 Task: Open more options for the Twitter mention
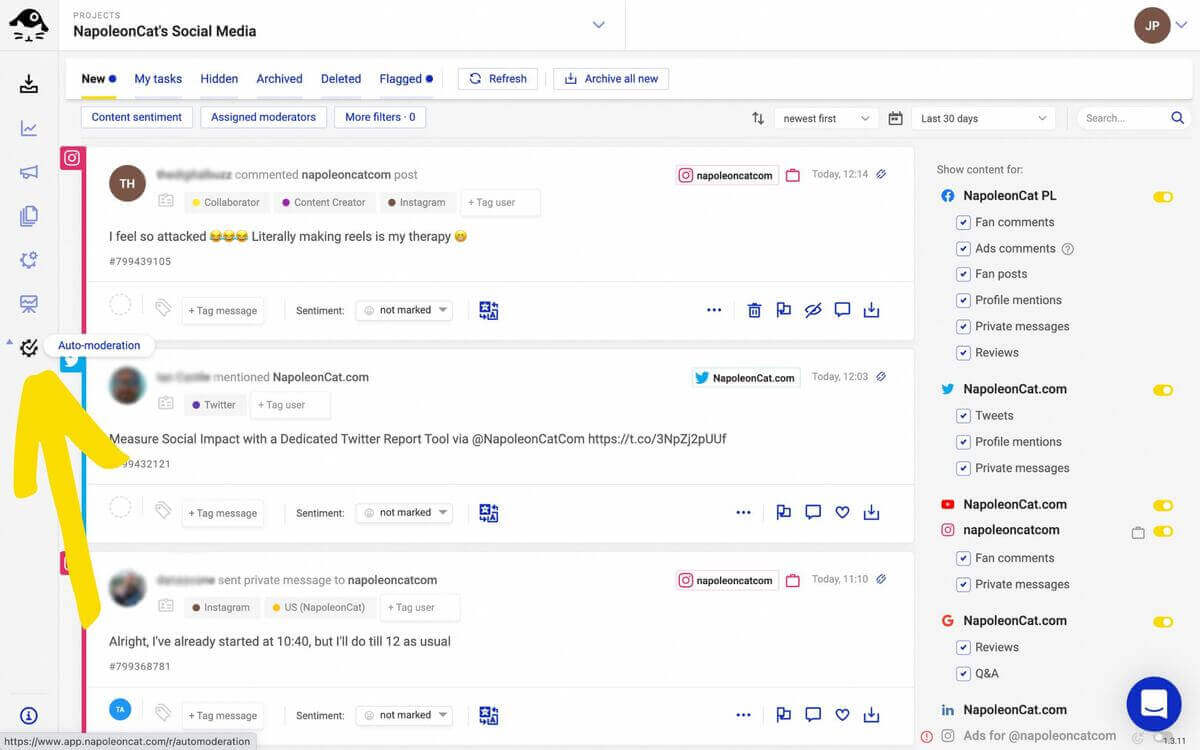[x=743, y=512]
